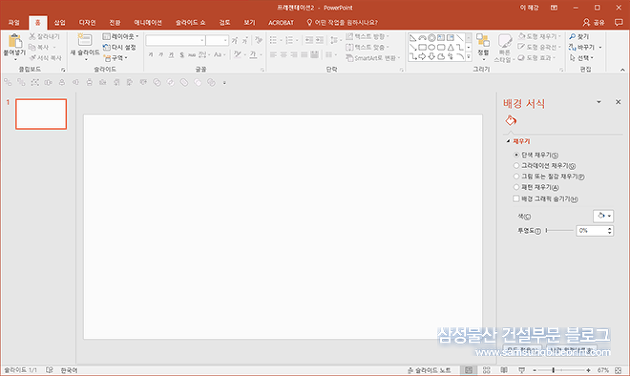Screen dimensions: 630x376
Task: Open the Section (구역) dropdown
Action: click(115, 58)
